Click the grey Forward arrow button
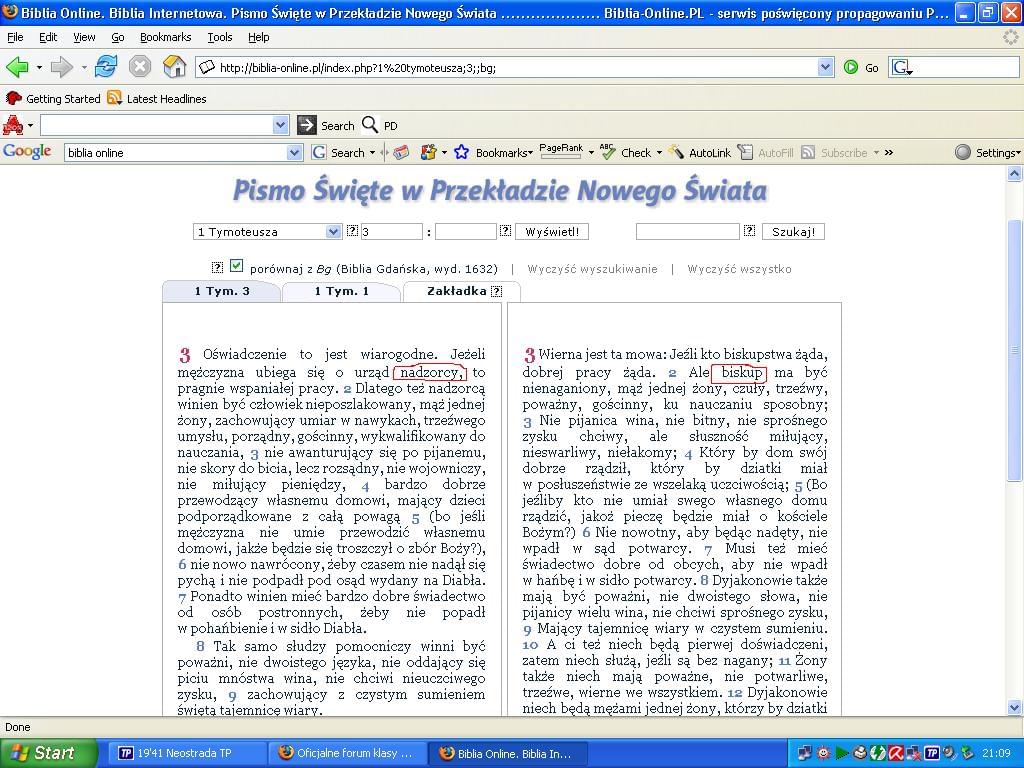Screen dimensions: 1024x768 click(61, 67)
